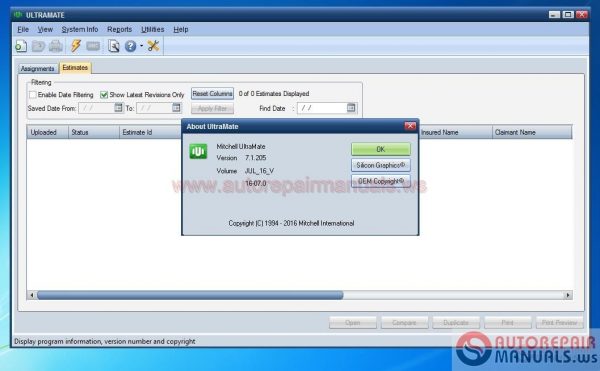
Task: Select the Estimates tab
Action: (x=75, y=68)
